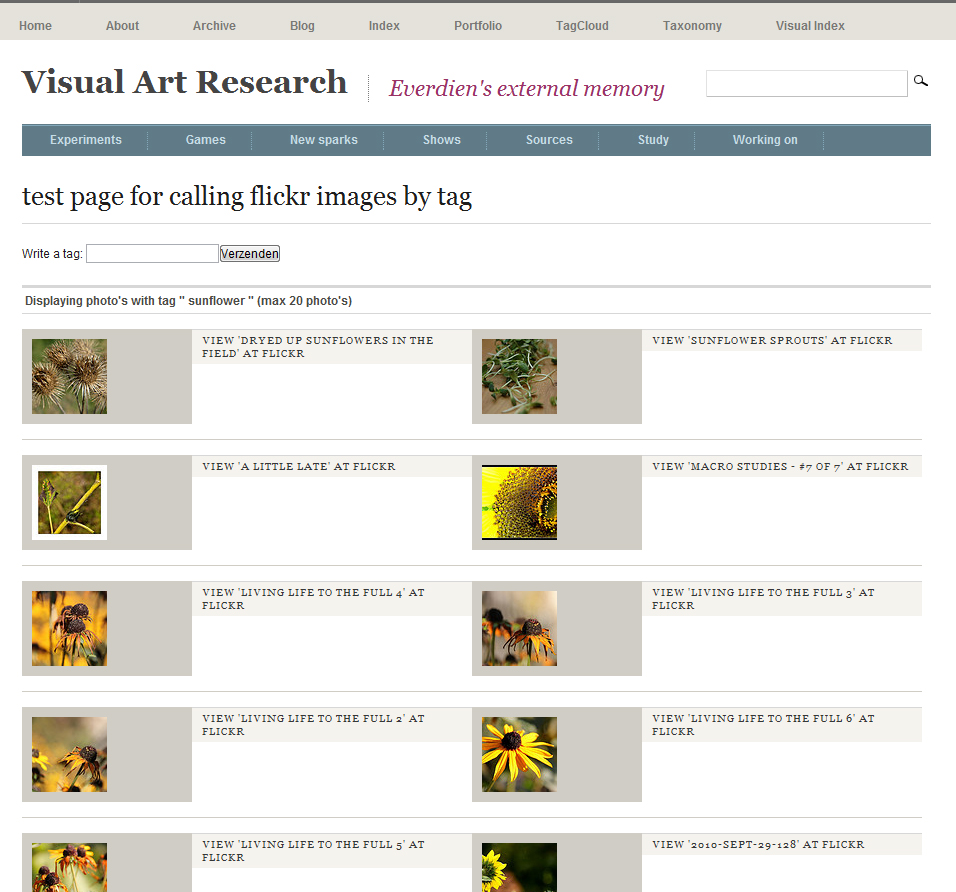Screen dimensions: 956x892
Task: Go to the About page
Action: [x=123, y=26]
